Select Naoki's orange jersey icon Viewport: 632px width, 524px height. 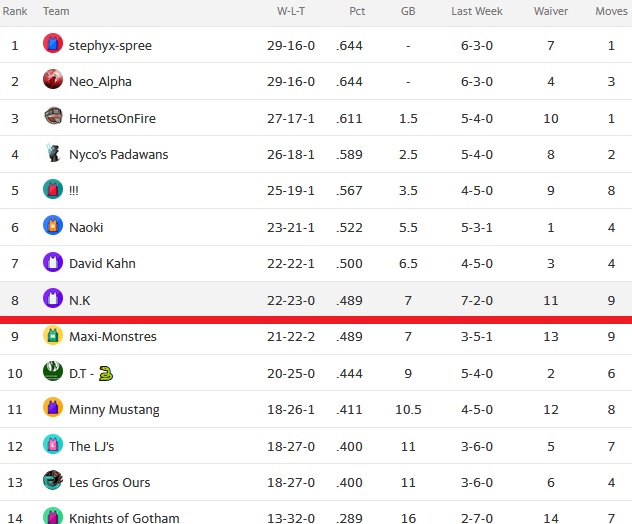53,225
